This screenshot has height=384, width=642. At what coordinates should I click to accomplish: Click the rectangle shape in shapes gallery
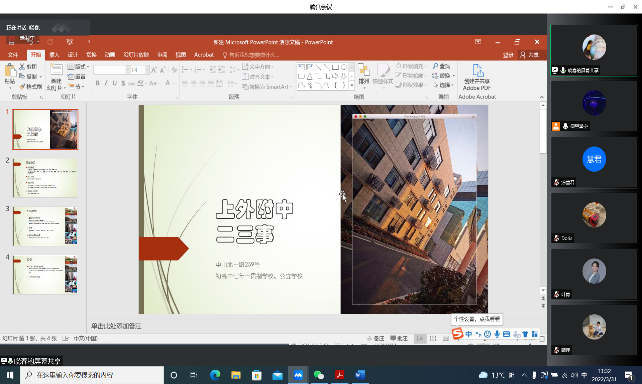(x=335, y=67)
